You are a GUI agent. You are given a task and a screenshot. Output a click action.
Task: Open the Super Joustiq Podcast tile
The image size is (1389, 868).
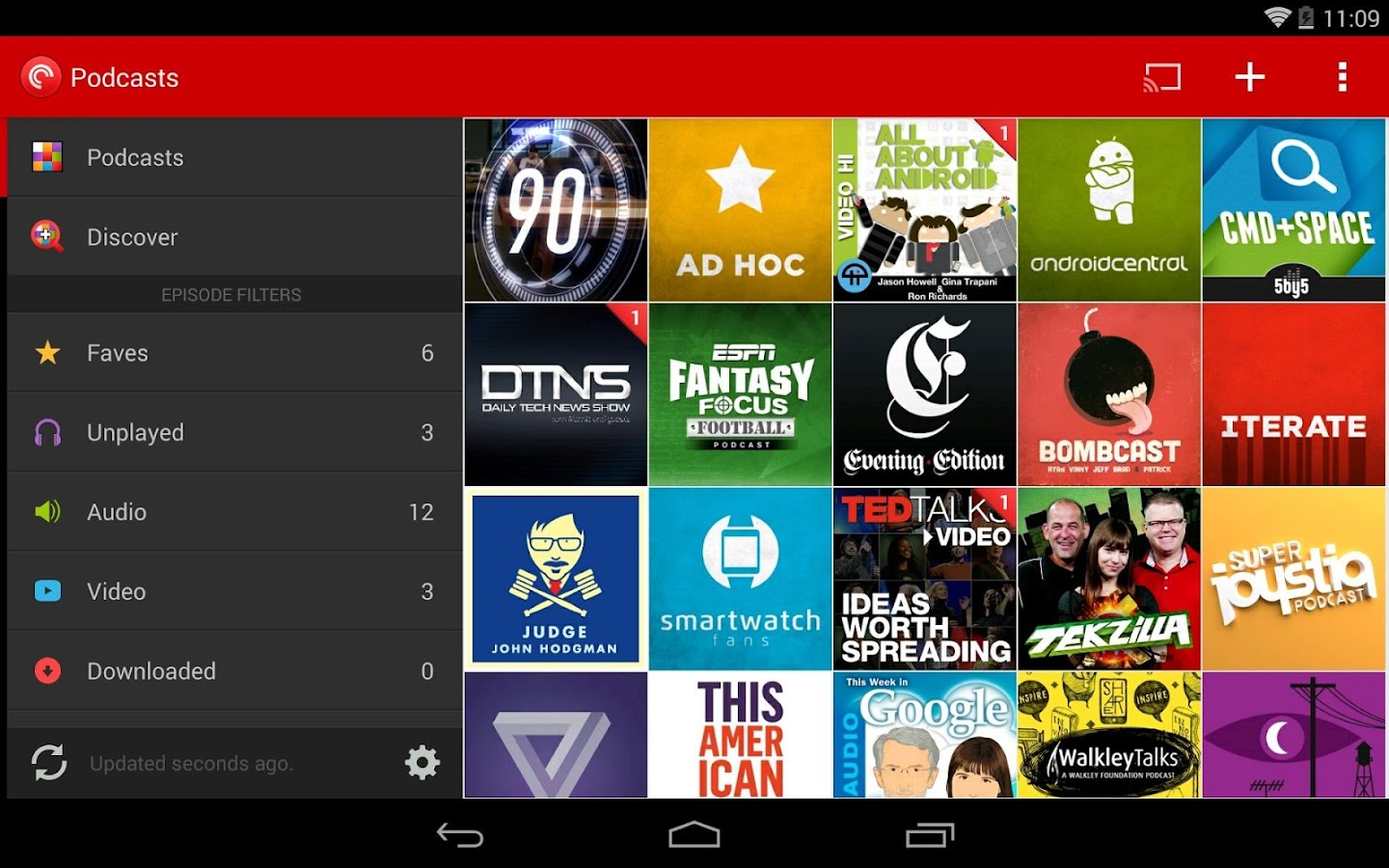pyautogui.click(x=1294, y=579)
